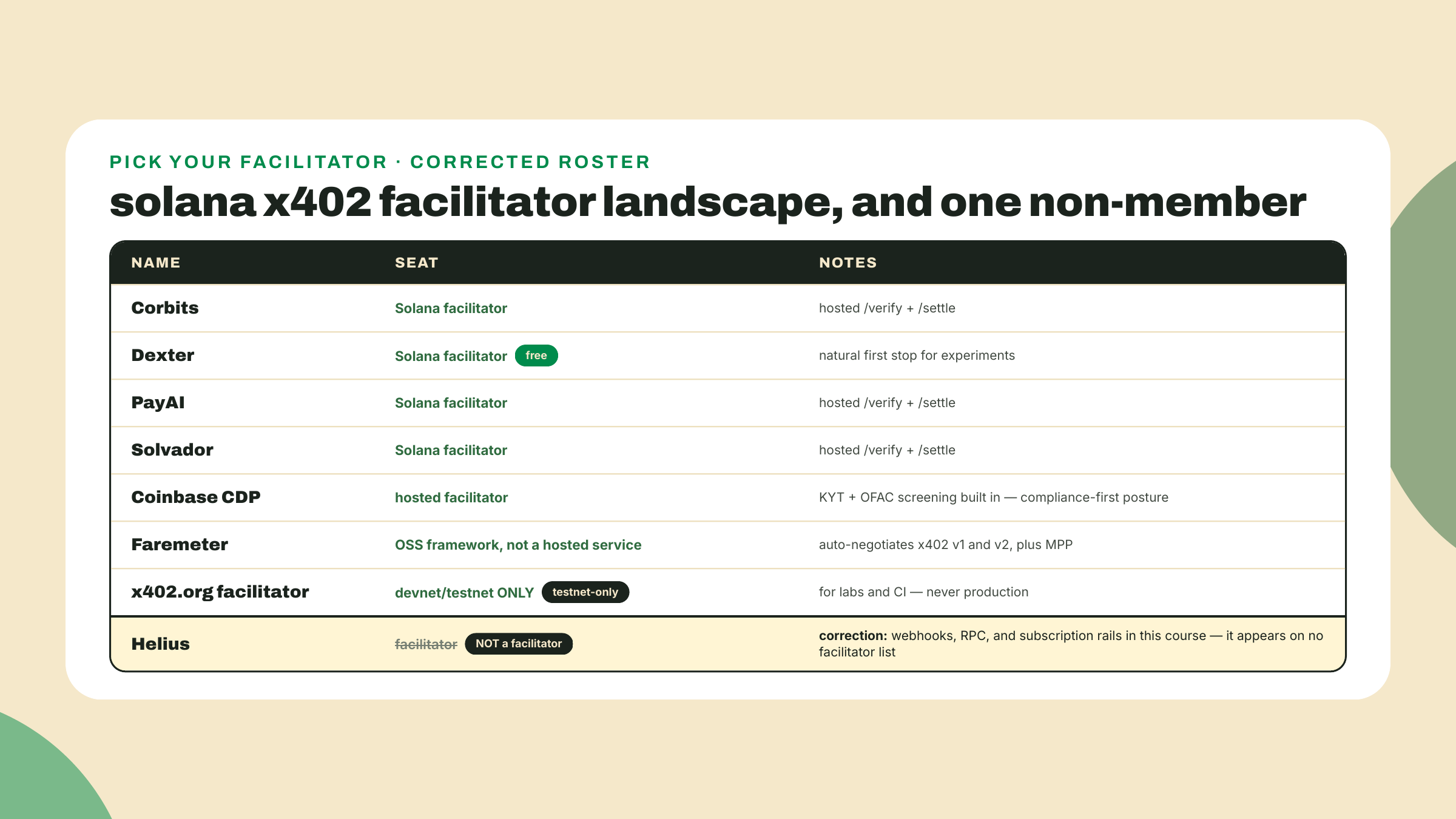Select the Faremeter name cell
1456x819 pixels.
coord(180,544)
